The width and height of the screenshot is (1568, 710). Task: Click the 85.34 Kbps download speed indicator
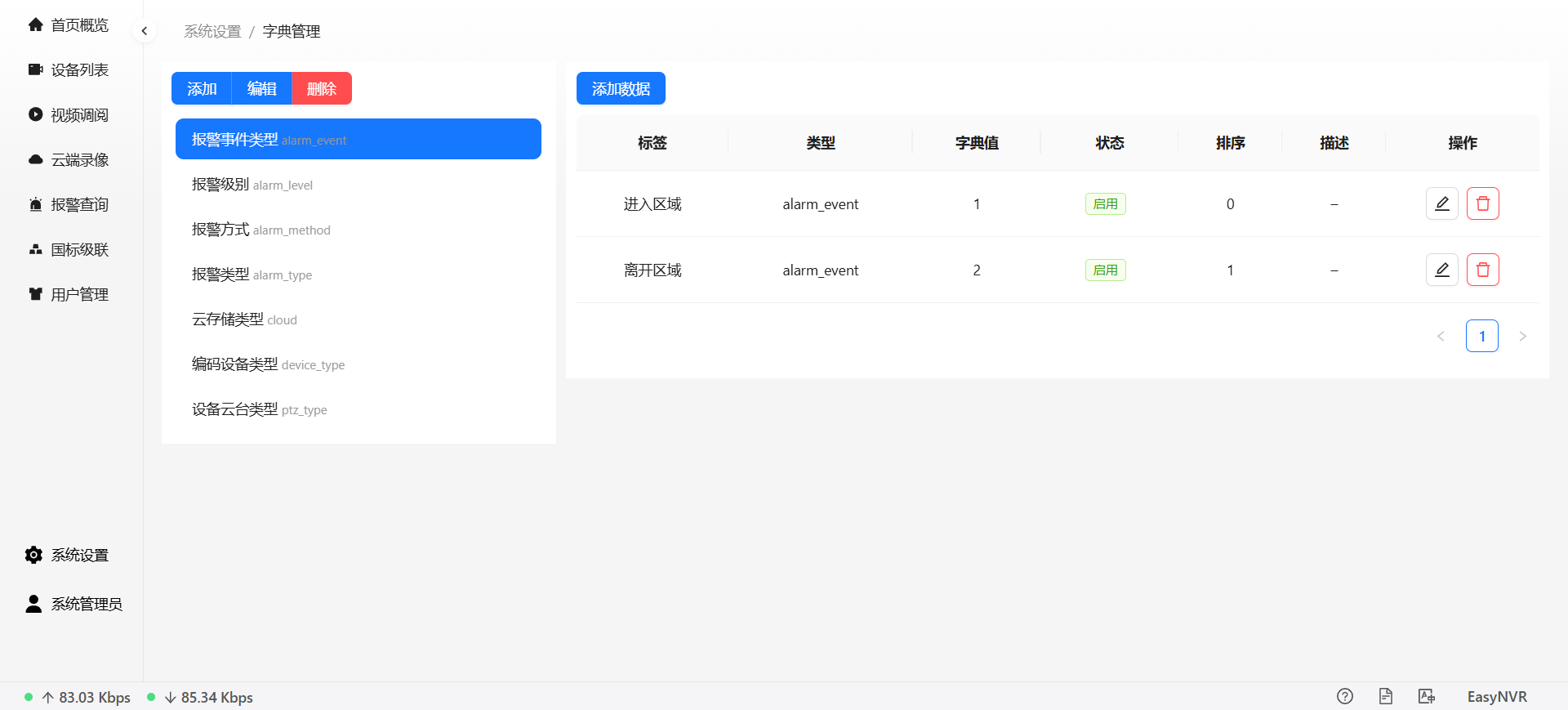[x=208, y=697]
